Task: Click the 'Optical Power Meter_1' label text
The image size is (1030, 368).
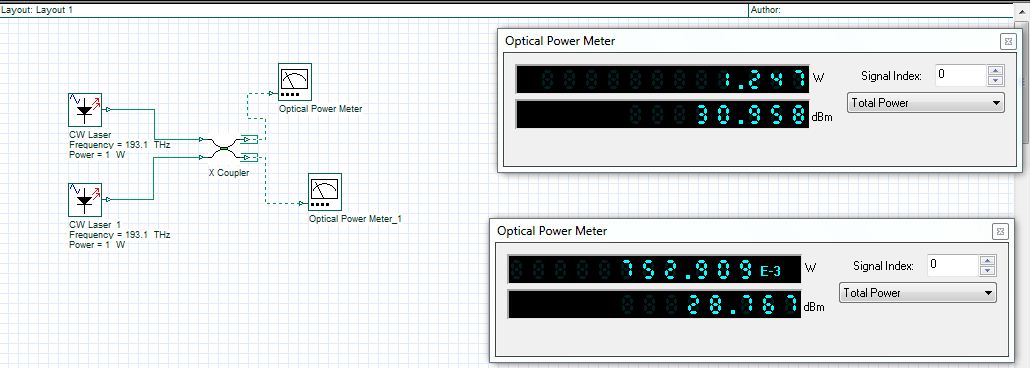Action: tap(355, 219)
